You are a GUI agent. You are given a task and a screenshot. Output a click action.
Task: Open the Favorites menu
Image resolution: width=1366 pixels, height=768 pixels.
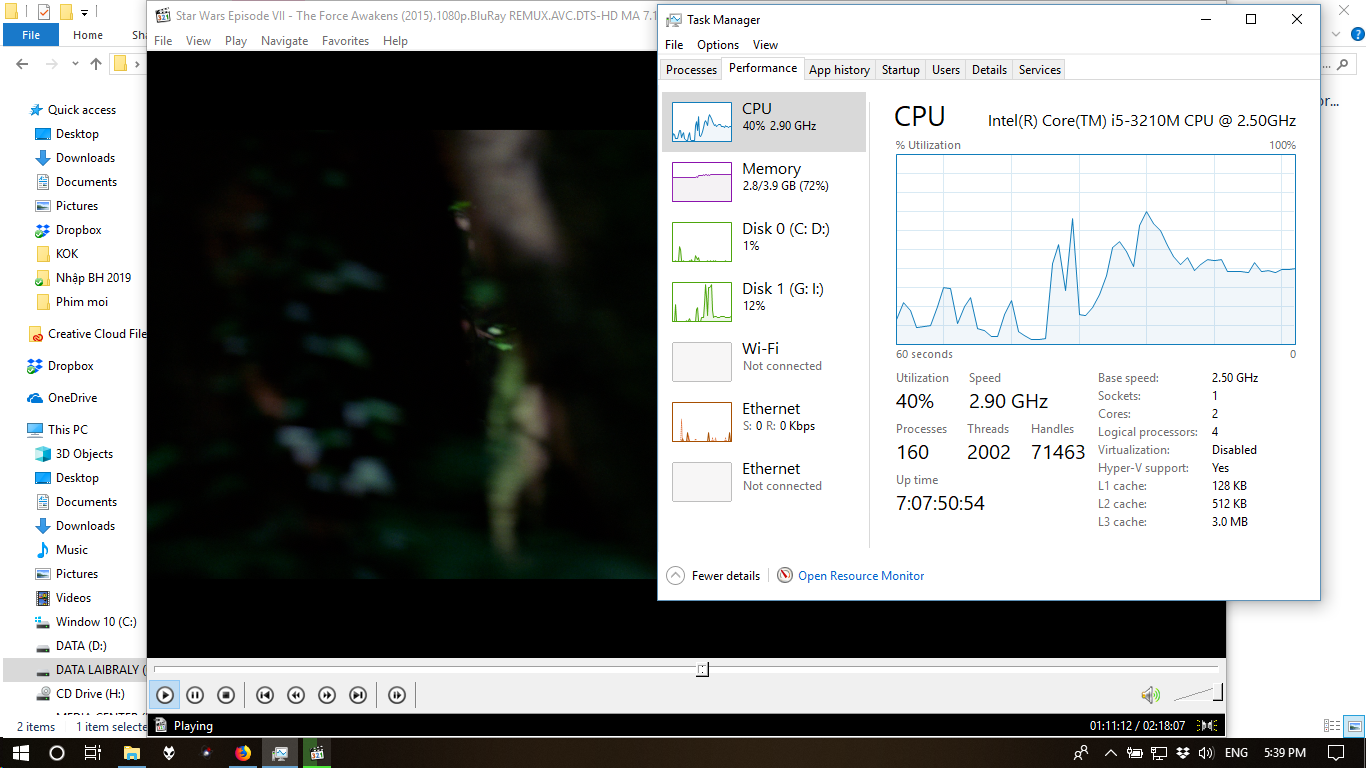point(345,41)
